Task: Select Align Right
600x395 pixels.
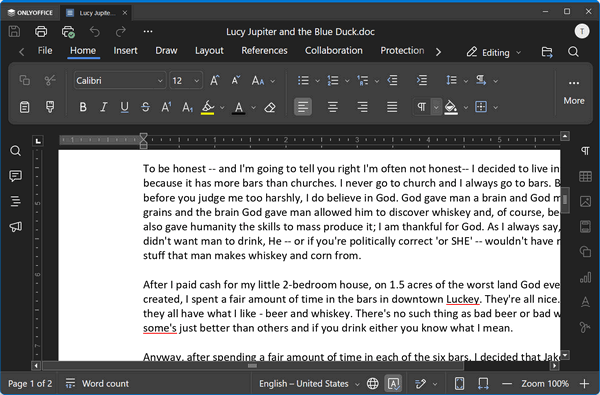Action: coord(362,107)
